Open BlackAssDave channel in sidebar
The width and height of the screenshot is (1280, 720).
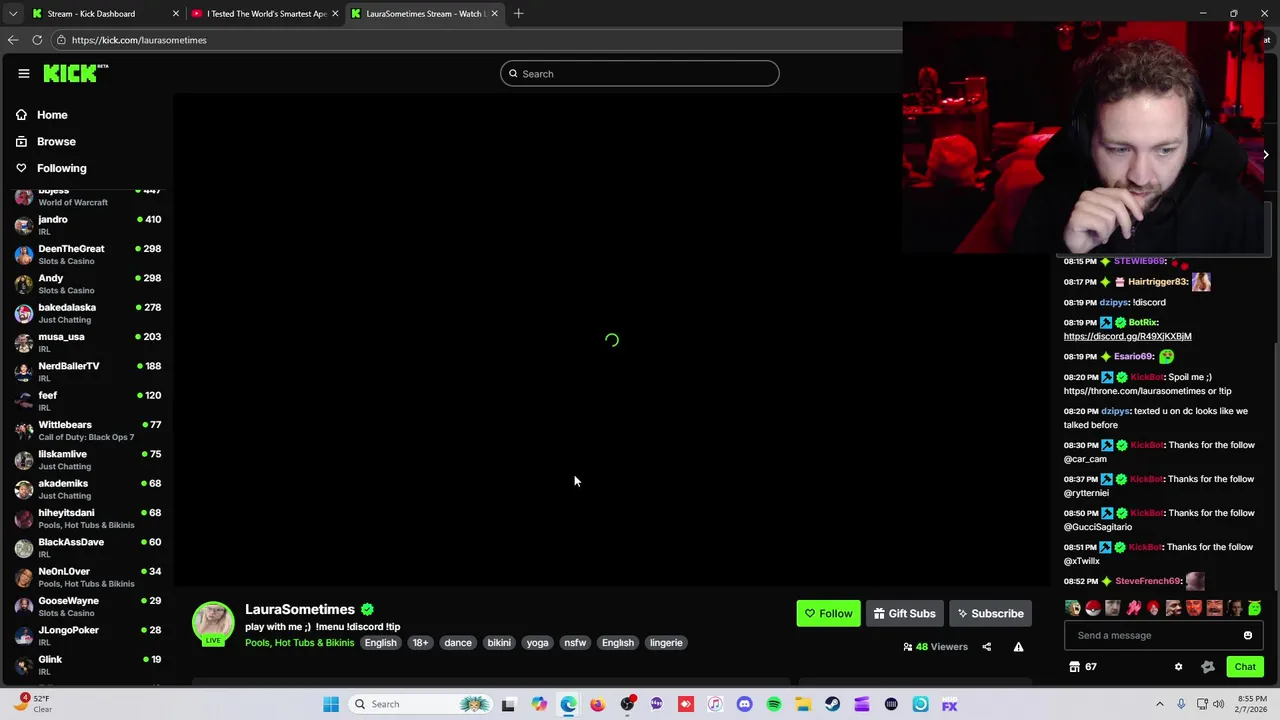(88, 548)
